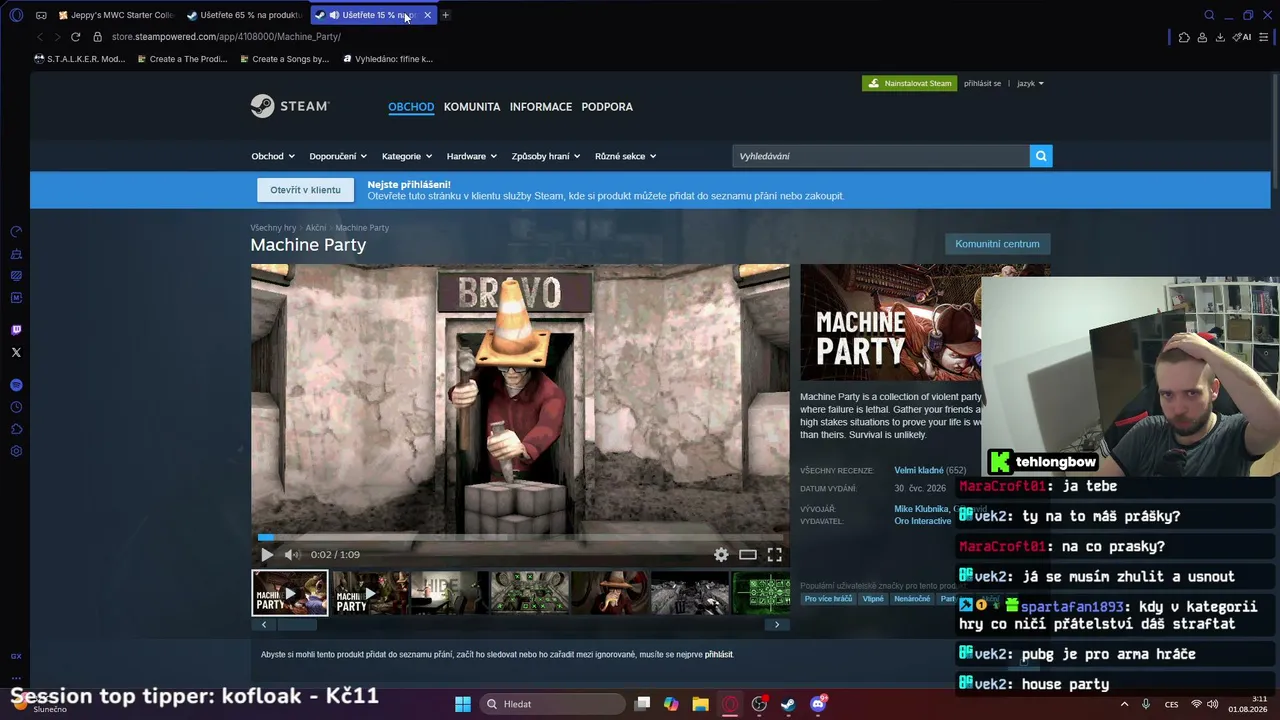Mute the audio-playing browser tab
The width and height of the screenshot is (1280, 720).
tap(334, 15)
